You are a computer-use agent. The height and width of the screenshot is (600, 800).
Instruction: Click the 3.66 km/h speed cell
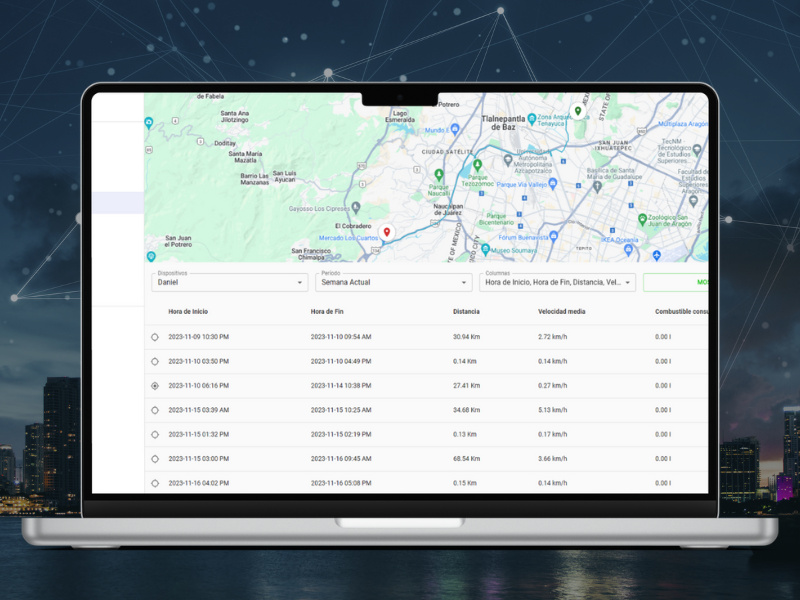[x=553, y=459]
